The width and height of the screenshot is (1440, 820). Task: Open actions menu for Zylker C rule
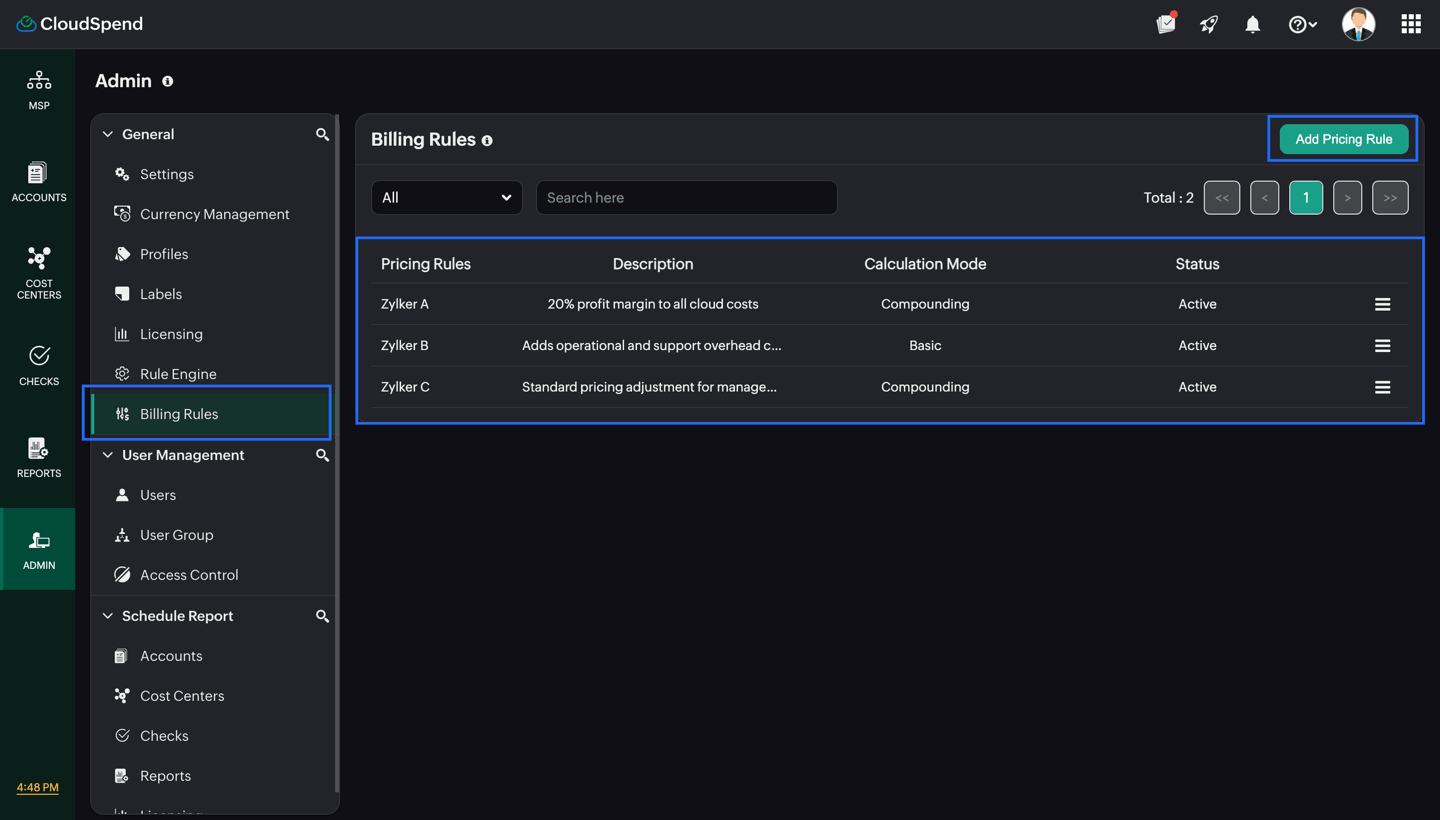pyautogui.click(x=1382, y=387)
